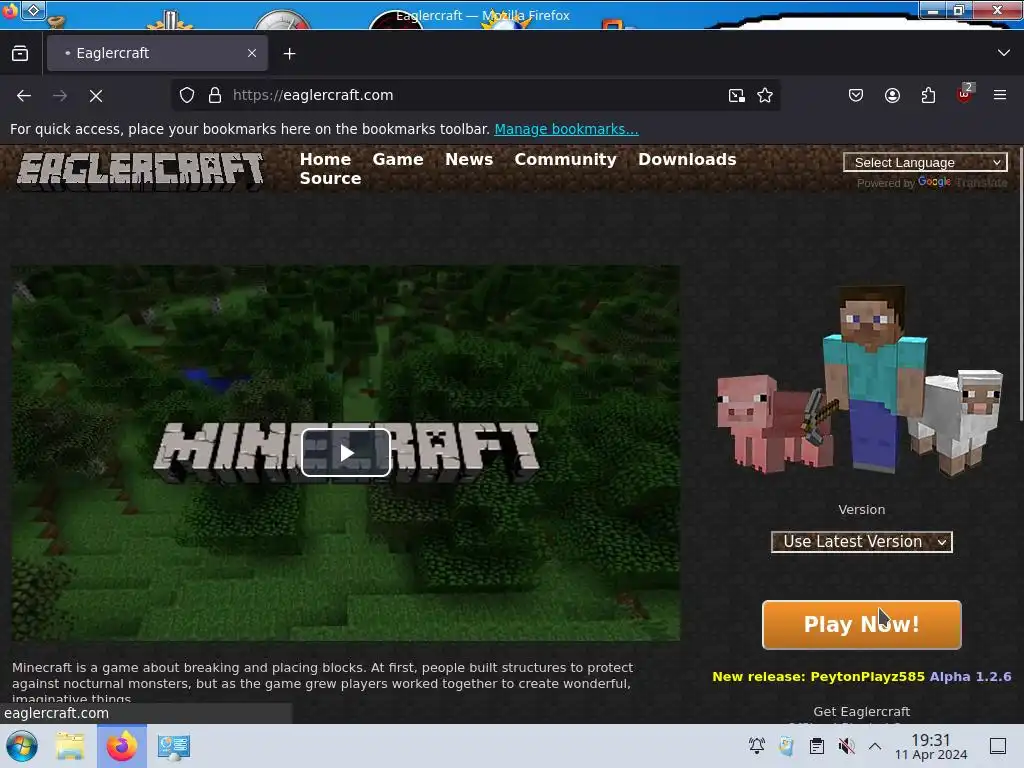Close the Eaglercraft tab
Image resolution: width=1024 pixels, height=768 pixels.
coord(252,54)
